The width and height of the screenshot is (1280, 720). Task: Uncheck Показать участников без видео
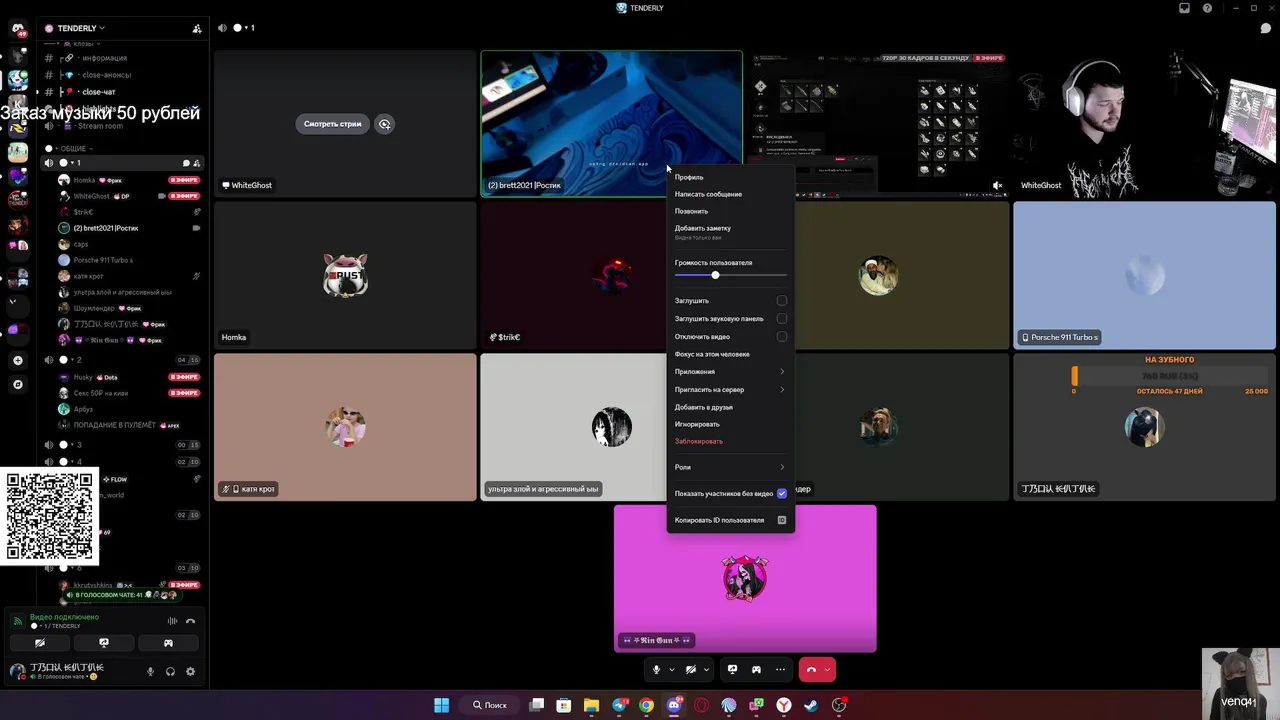[x=782, y=494]
